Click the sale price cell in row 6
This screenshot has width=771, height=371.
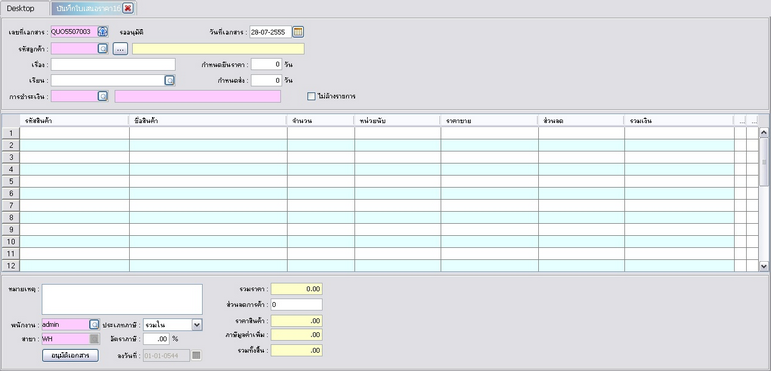pyautogui.click(x=490, y=193)
